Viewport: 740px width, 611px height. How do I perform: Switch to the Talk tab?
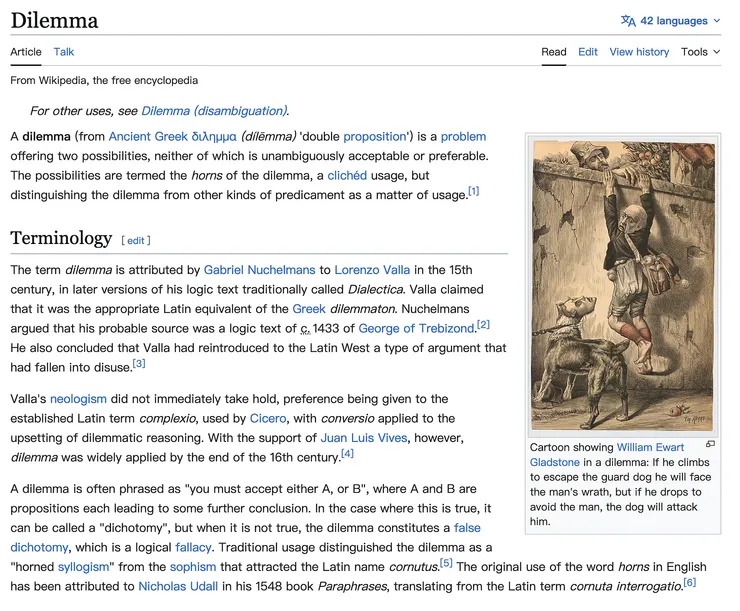click(64, 52)
